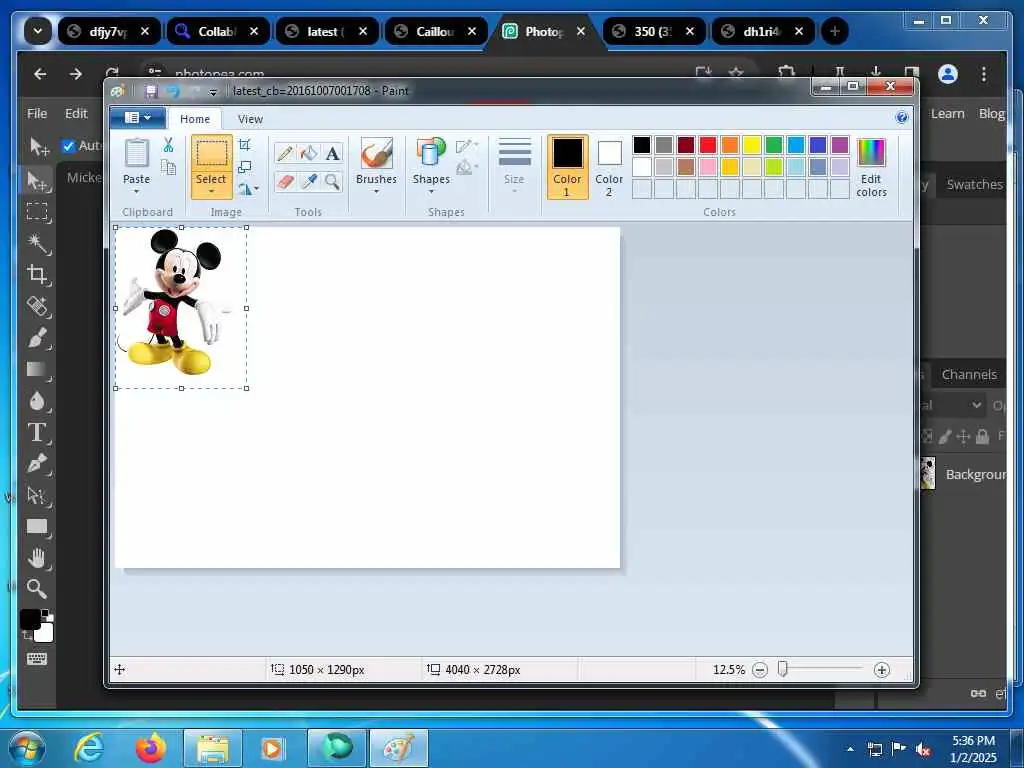Toggle the Auto-Select checkbox in Photopea
The image size is (1024, 768).
tap(68, 146)
